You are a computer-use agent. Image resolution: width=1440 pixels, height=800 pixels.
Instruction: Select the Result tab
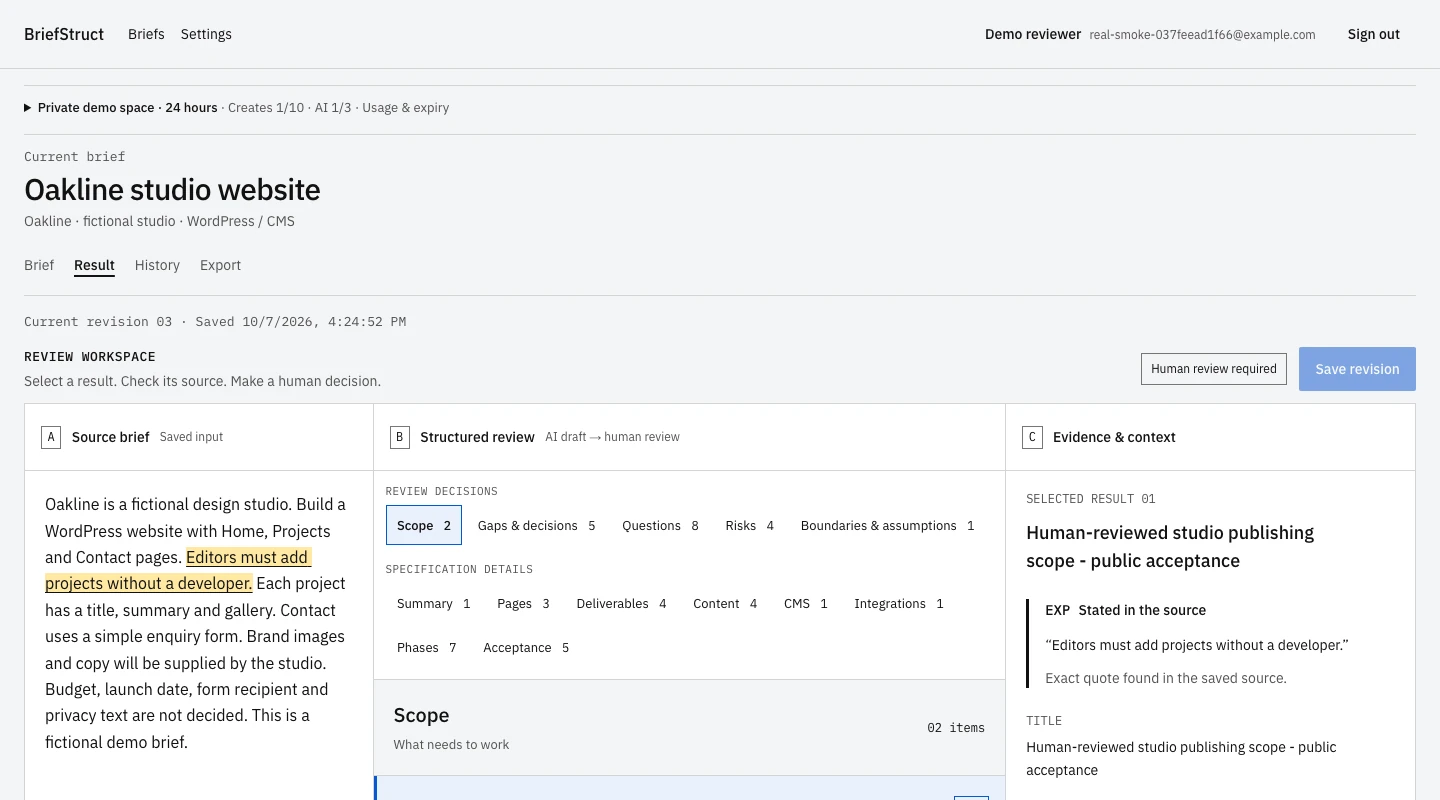[94, 265]
